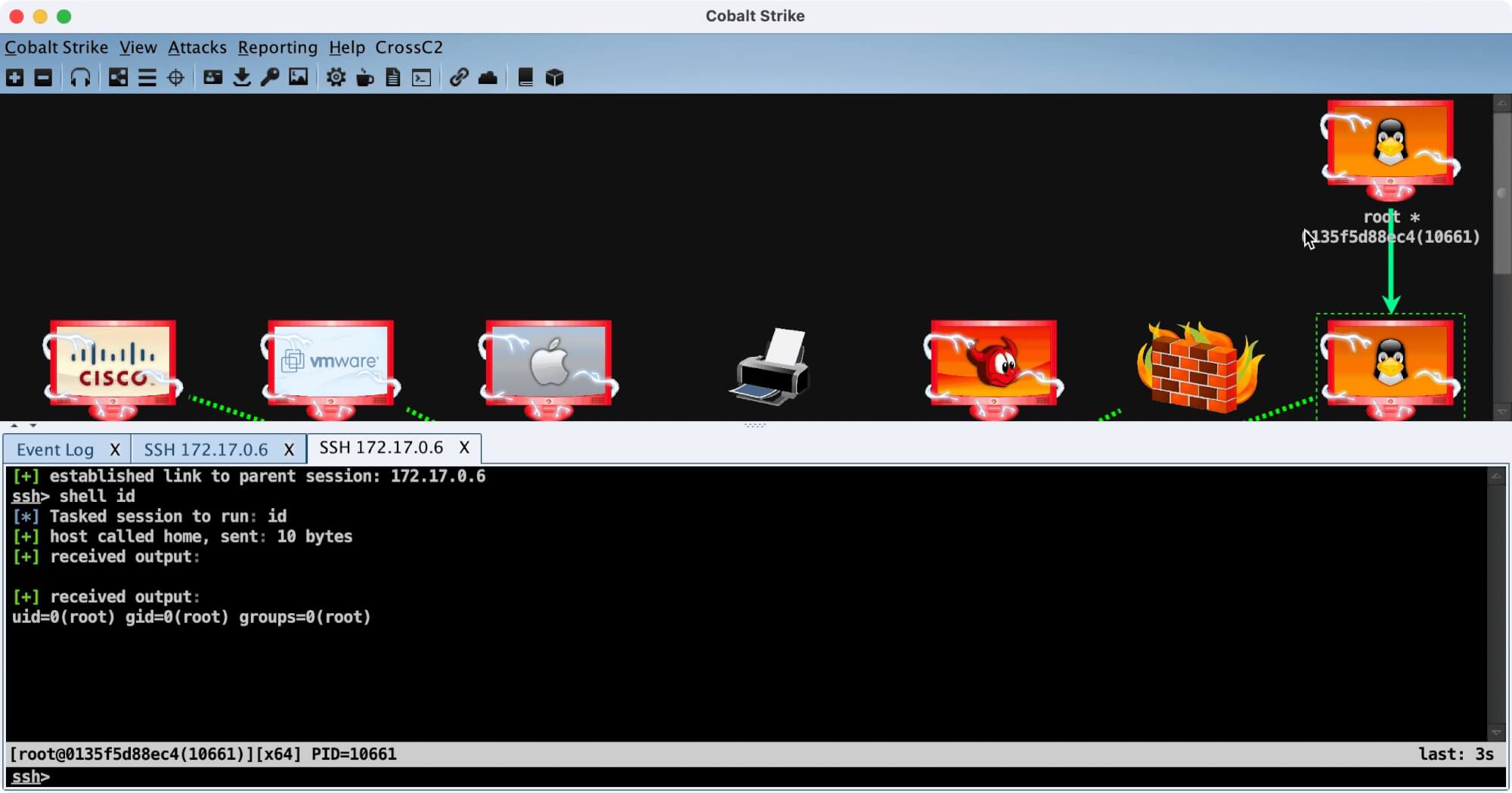Switch to the first SSH 172.17.0.6 tab

point(206,450)
